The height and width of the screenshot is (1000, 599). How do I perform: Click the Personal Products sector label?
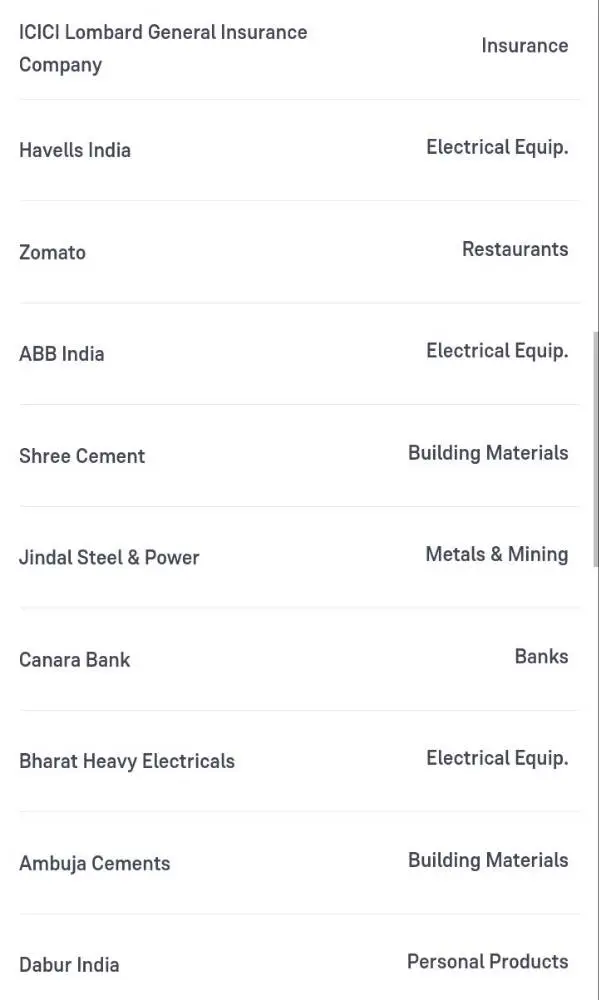pyautogui.click(x=487, y=961)
